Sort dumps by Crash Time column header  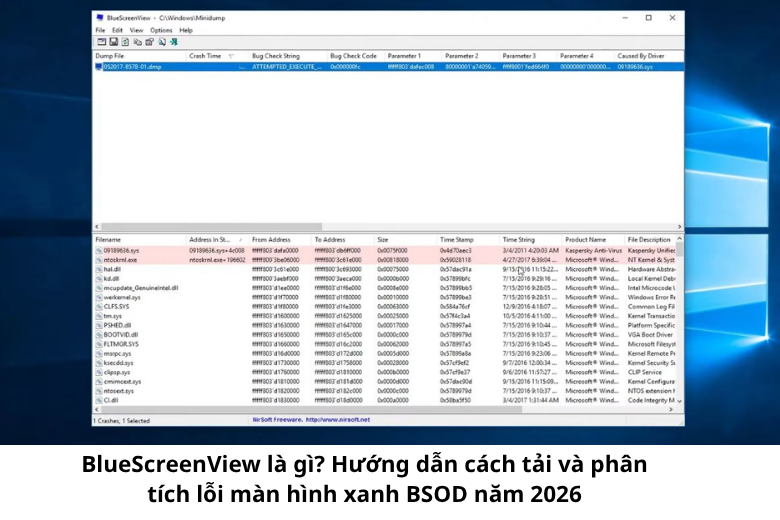pos(217,56)
